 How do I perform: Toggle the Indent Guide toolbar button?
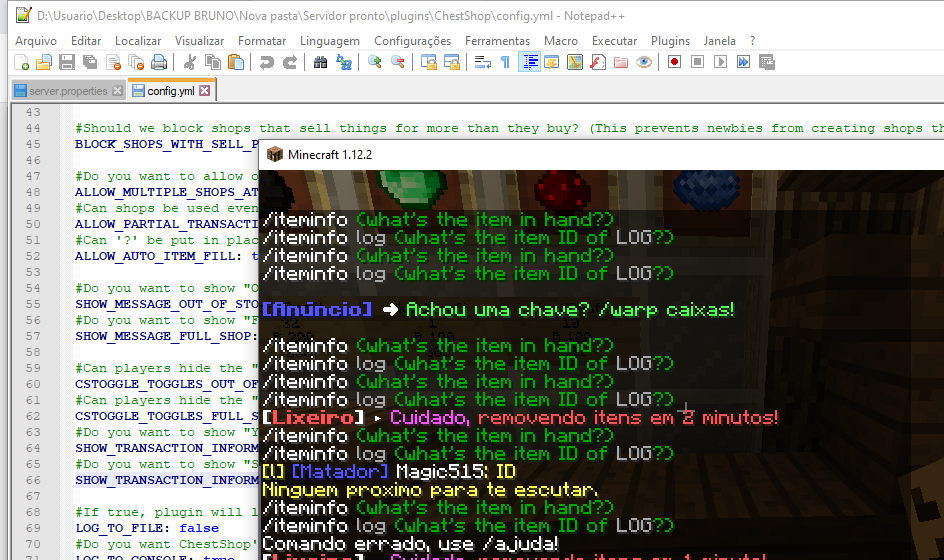click(529, 62)
